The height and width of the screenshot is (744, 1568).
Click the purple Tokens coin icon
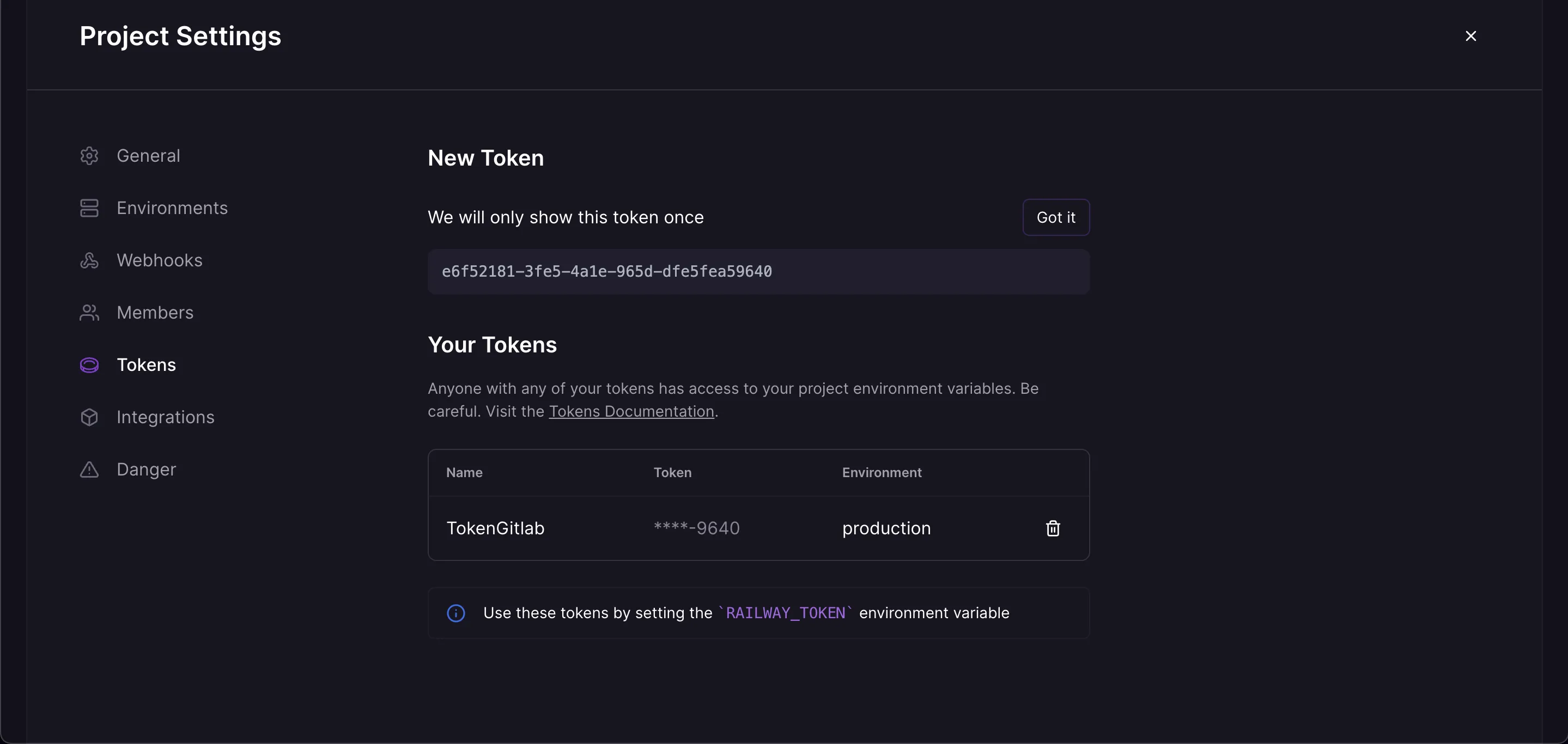point(89,365)
